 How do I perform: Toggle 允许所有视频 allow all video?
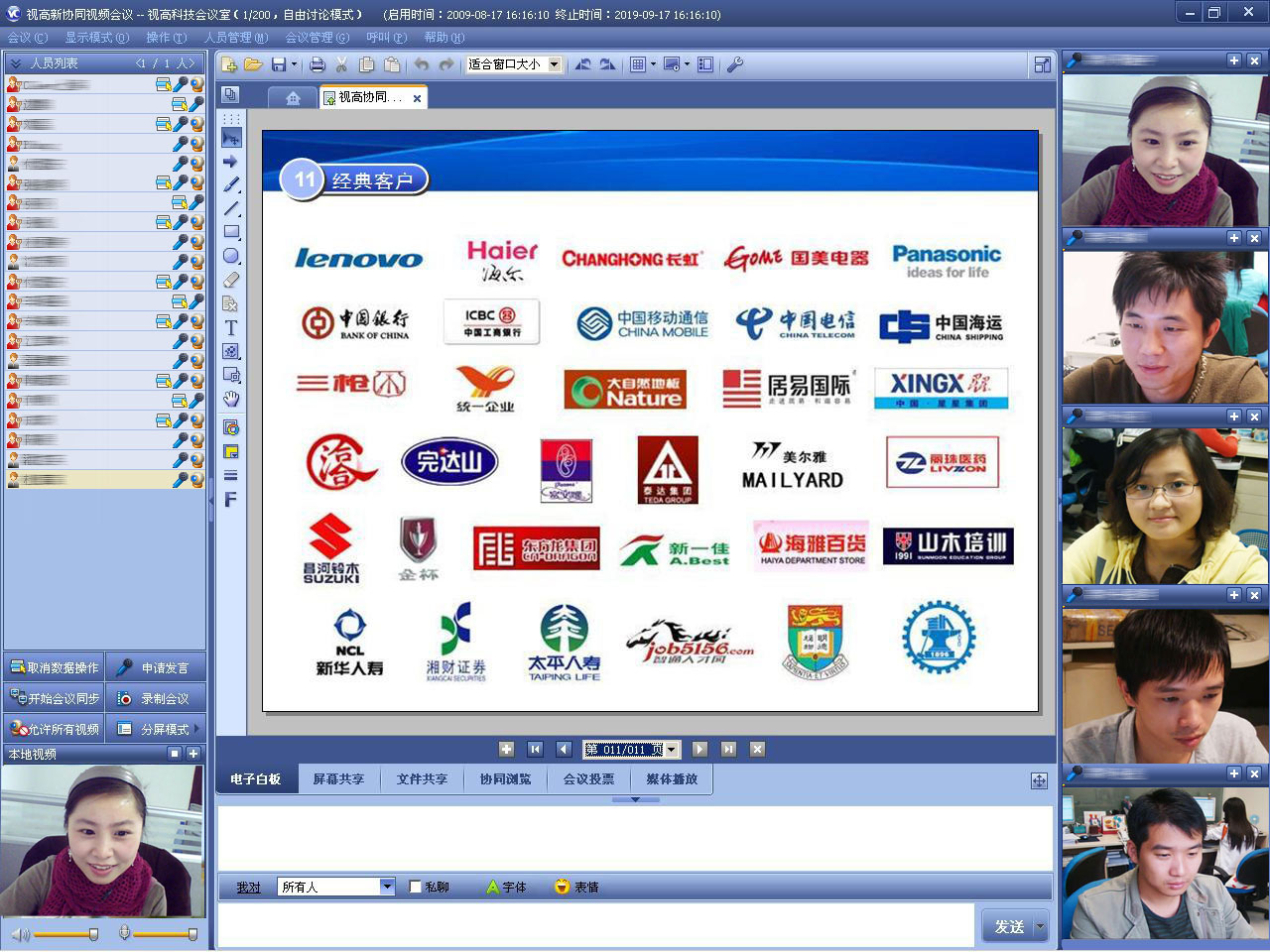(55, 729)
